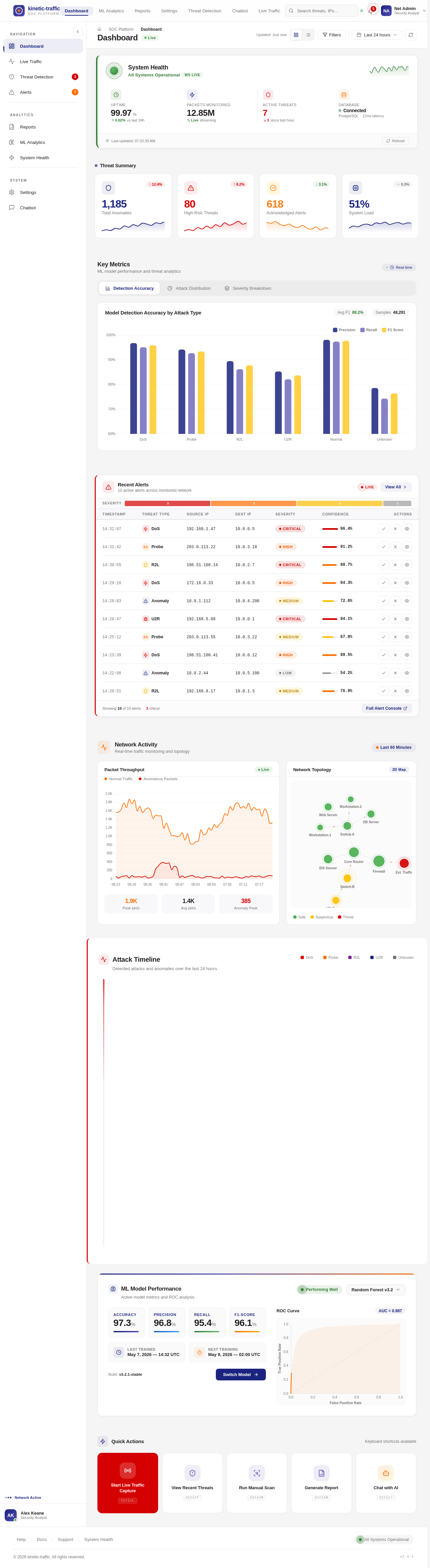This screenshot has width=430, height=1568.
Task: Click the Total Anomalies shield icon
Action: (x=108, y=188)
